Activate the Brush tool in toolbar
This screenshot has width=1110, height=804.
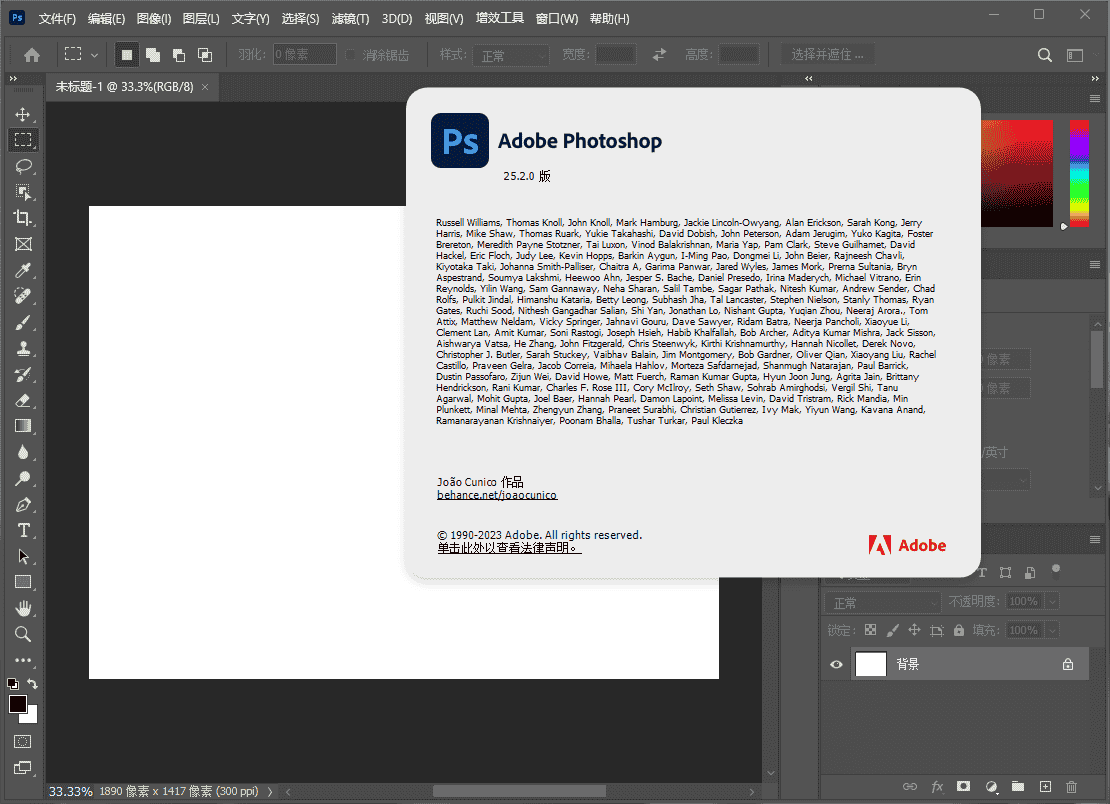pos(23,322)
